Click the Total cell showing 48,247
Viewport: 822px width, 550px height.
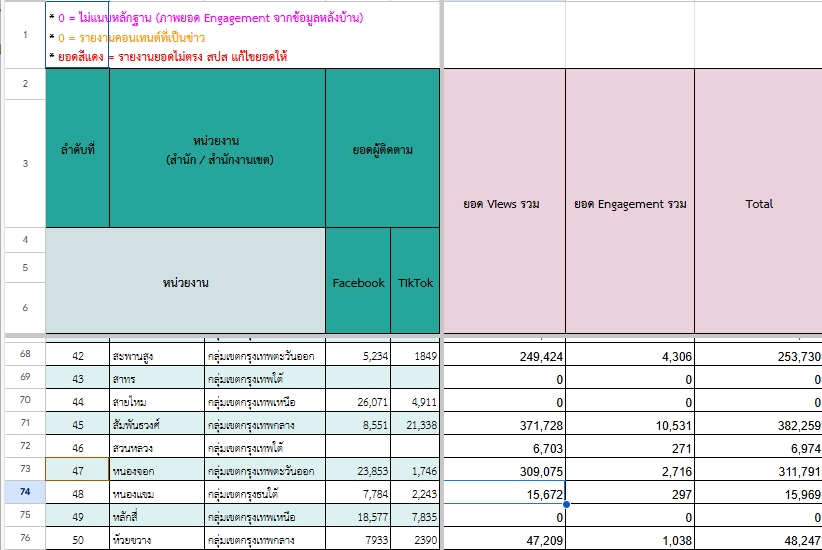click(758, 539)
